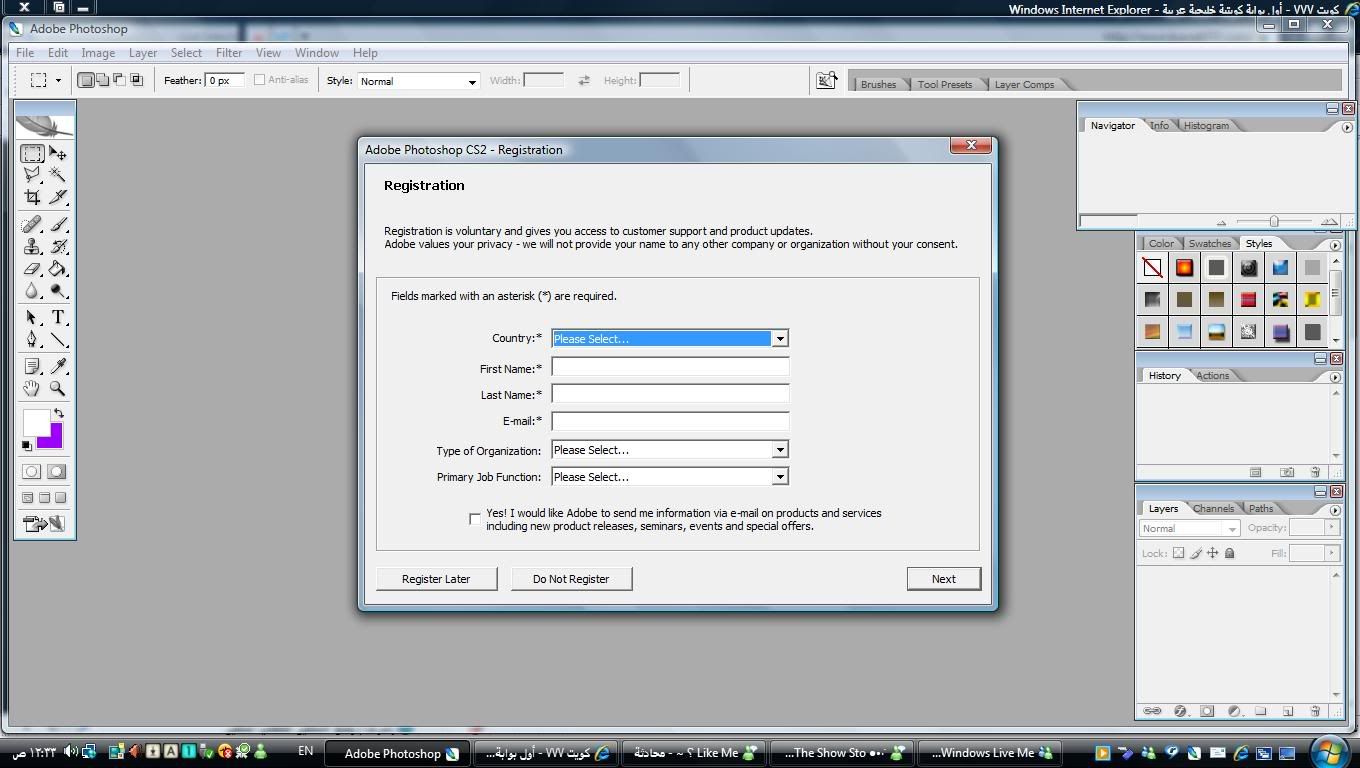Activate the Clone Stamp tool
Image resolution: width=1360 pixels, height=768 pixels.
coord(32,247)
